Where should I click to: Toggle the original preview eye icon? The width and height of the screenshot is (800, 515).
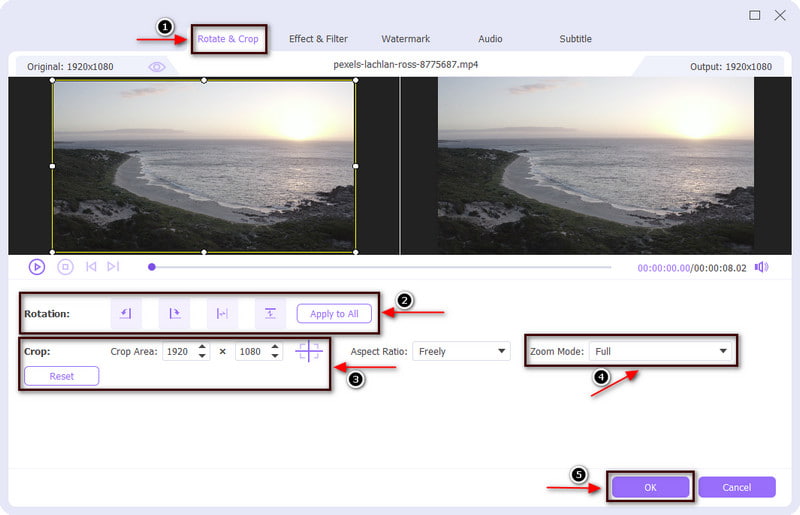click(x=157, y=67)
